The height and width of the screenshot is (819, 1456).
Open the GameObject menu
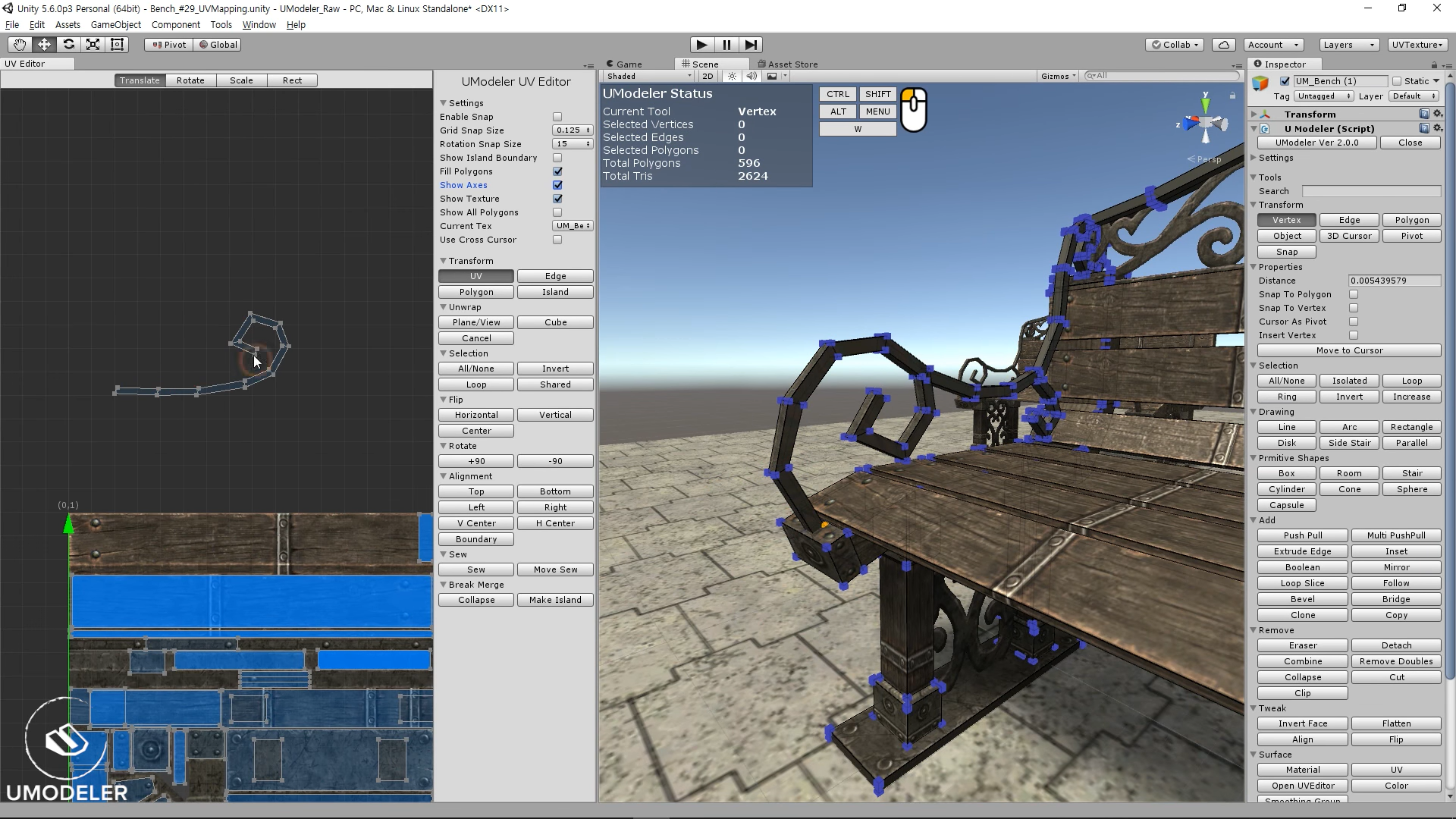pos(115,24)
